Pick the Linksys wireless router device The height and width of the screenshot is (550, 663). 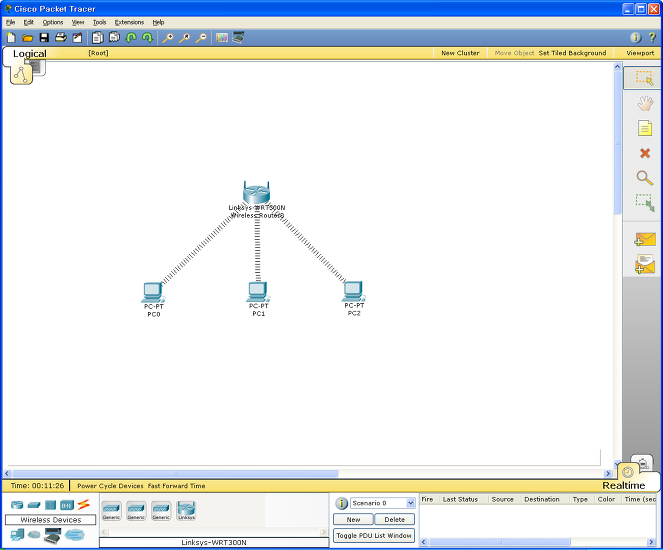tap(186, 510)
